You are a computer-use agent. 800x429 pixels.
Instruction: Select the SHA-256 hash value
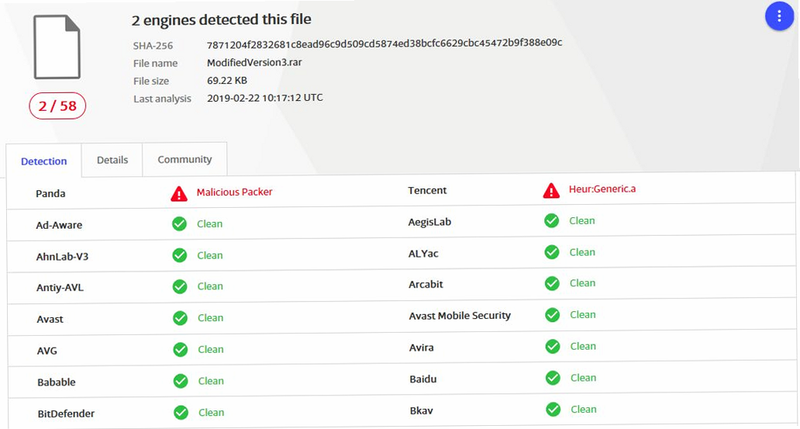tap(384, 44)
